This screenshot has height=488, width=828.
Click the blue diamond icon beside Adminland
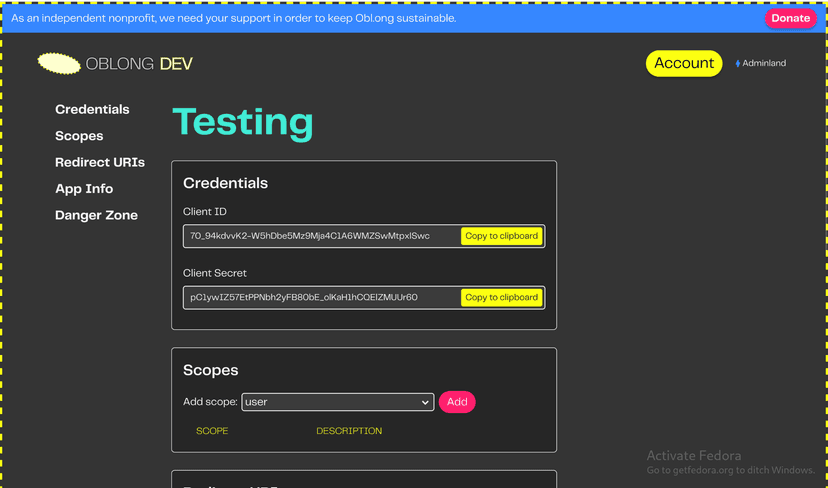[x=738, y=64]
